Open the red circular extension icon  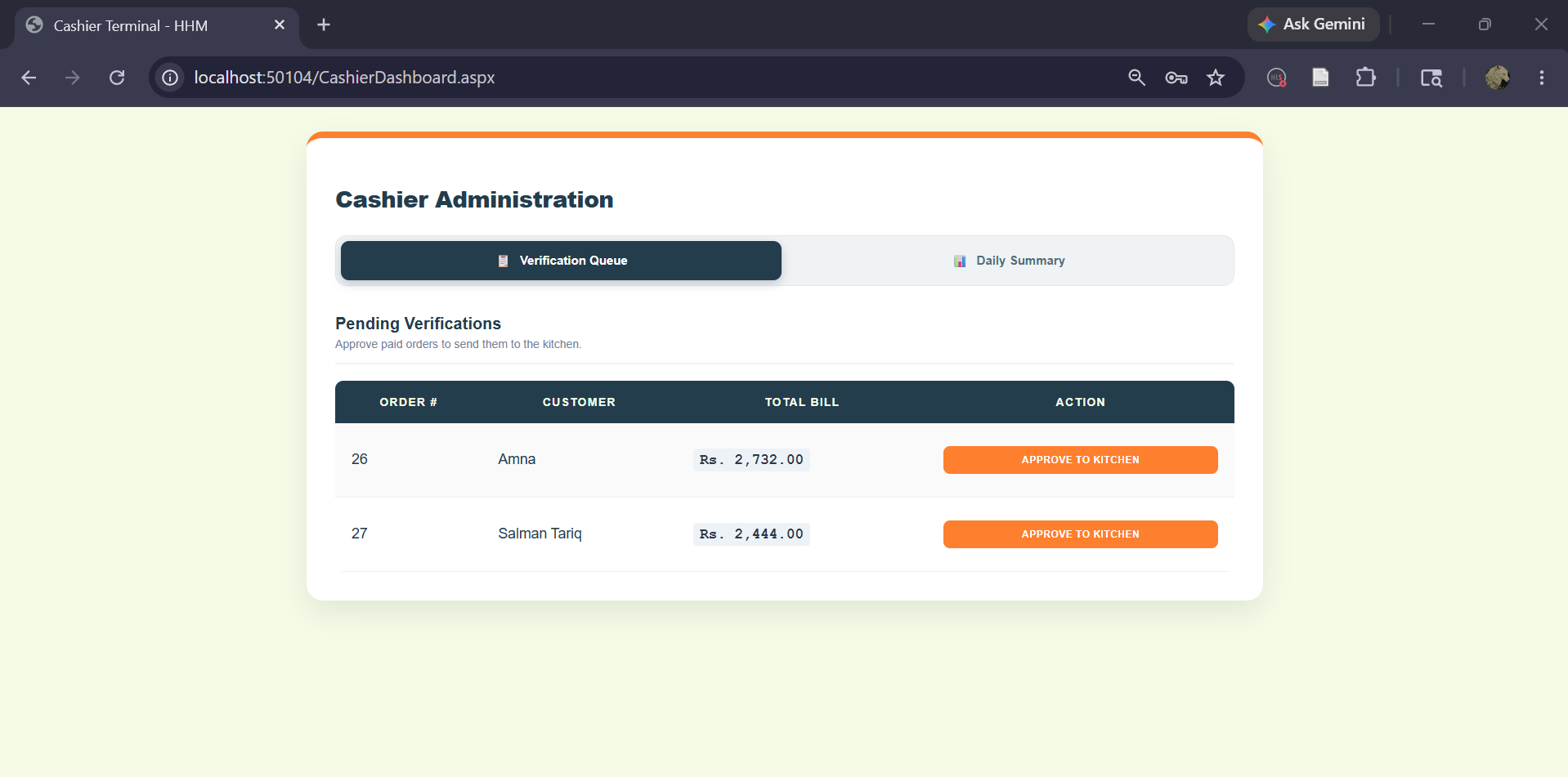click(x=1276, y=78)
